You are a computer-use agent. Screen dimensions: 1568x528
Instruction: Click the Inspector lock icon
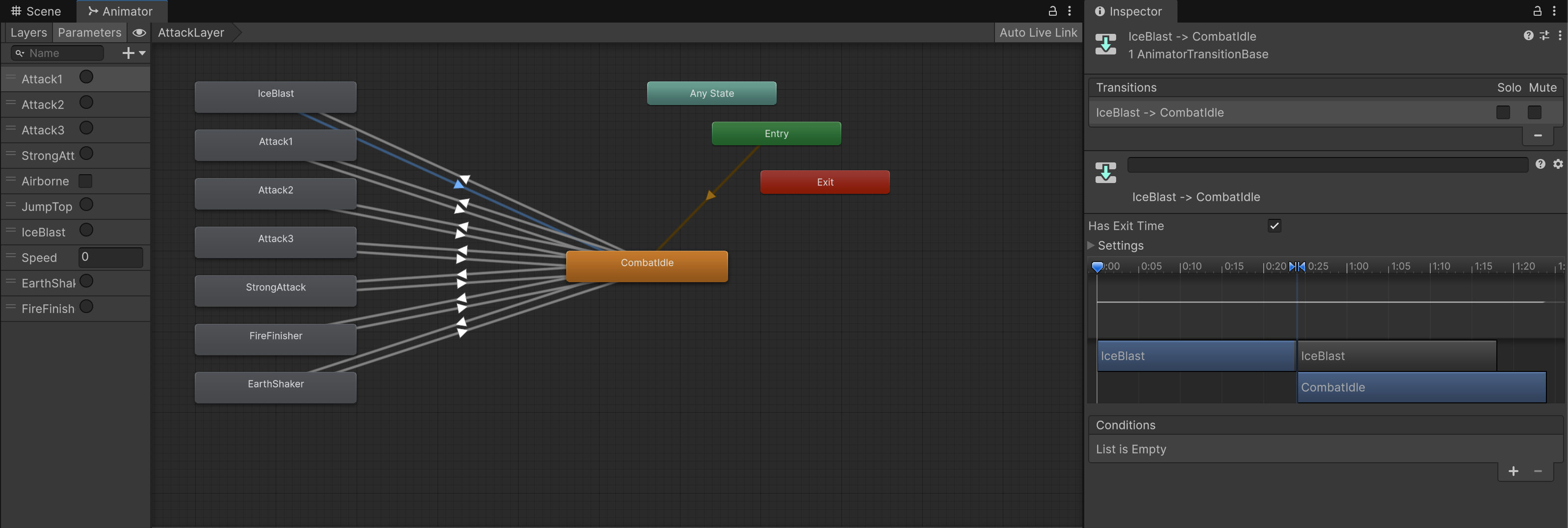point(1537,11)
